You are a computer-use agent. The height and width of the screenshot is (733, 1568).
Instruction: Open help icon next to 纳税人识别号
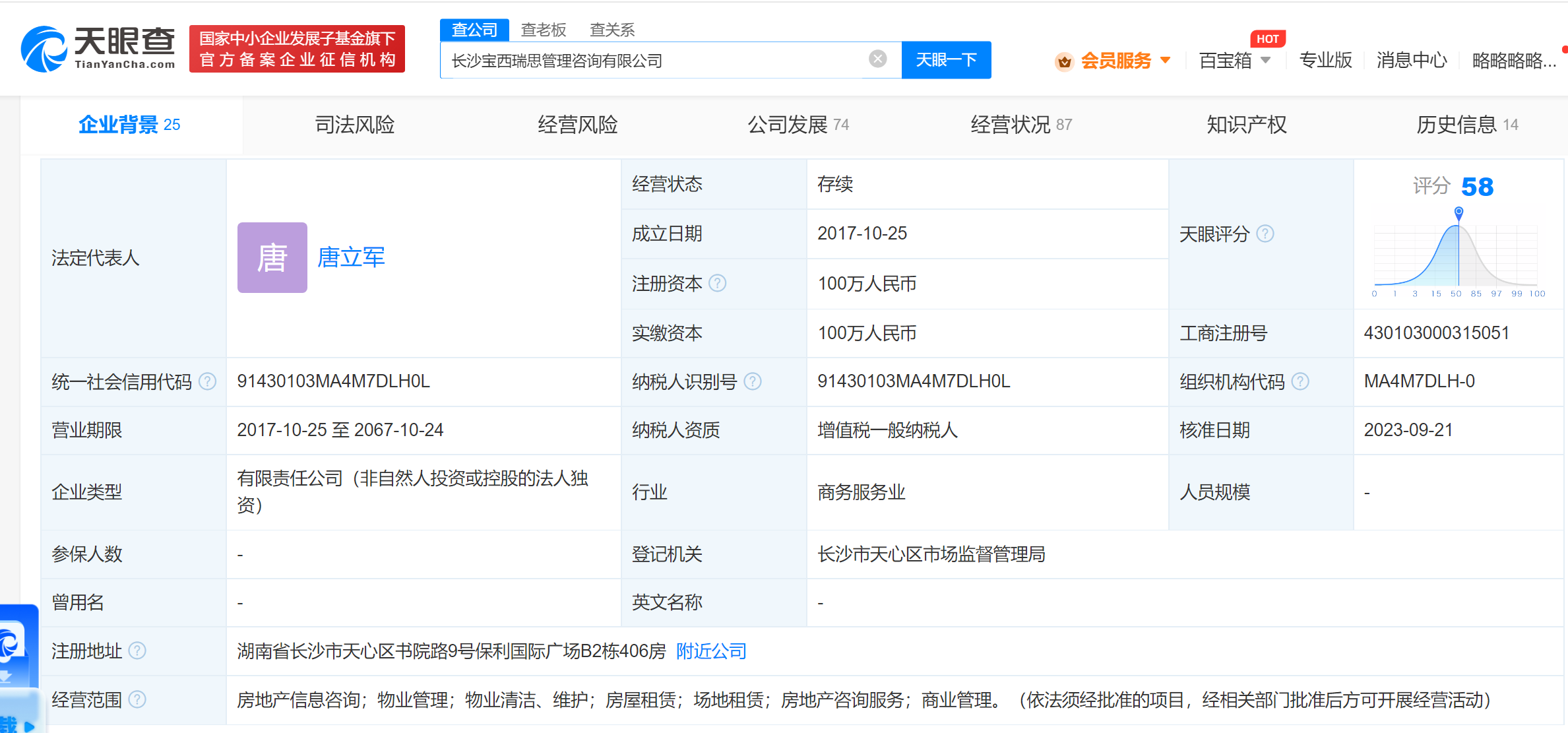tap(753, 381)
